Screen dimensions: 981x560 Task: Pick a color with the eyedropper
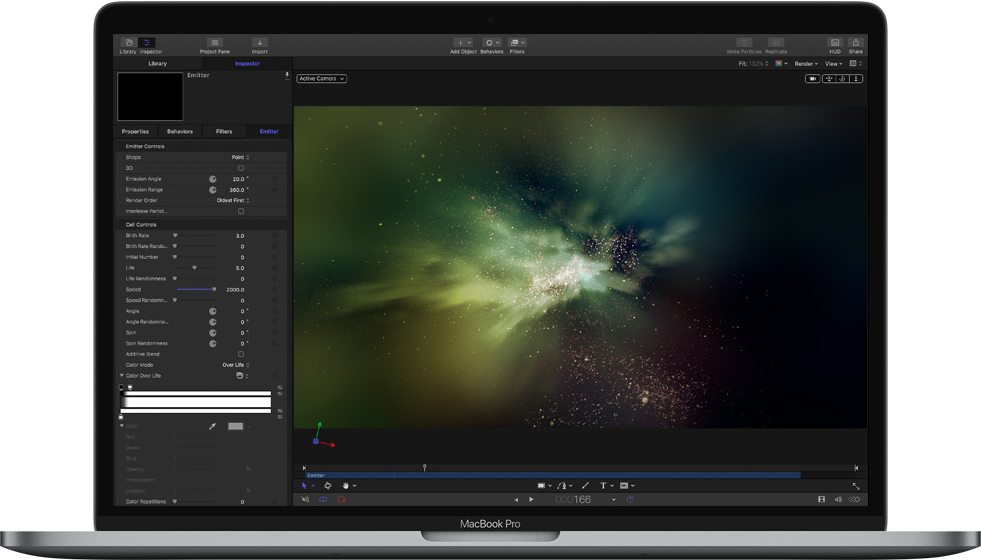[212, 426]
